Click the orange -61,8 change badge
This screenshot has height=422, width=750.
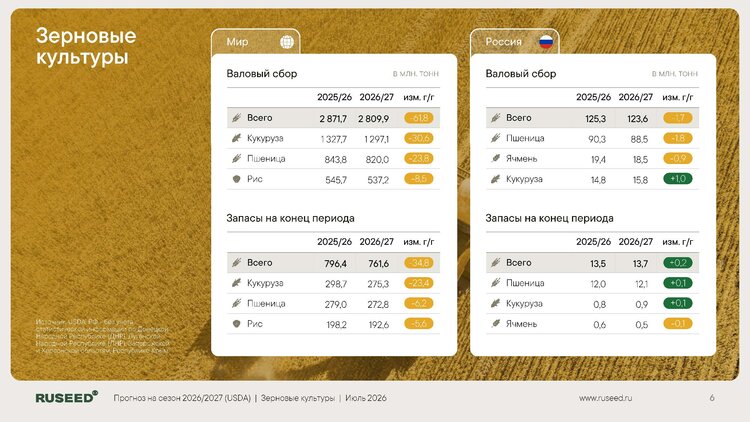(x=419, y=118)
